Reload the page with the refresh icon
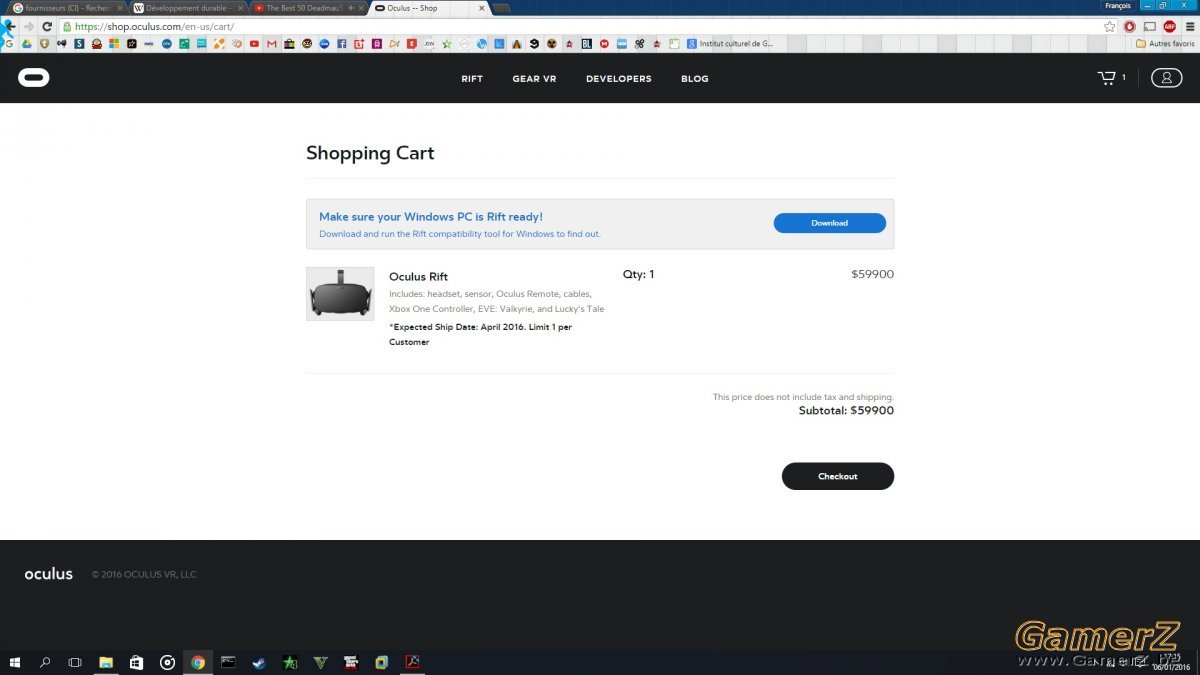The height and width of the screenshot is (675, 1200). pyautogui.click(x=47, y=26)
